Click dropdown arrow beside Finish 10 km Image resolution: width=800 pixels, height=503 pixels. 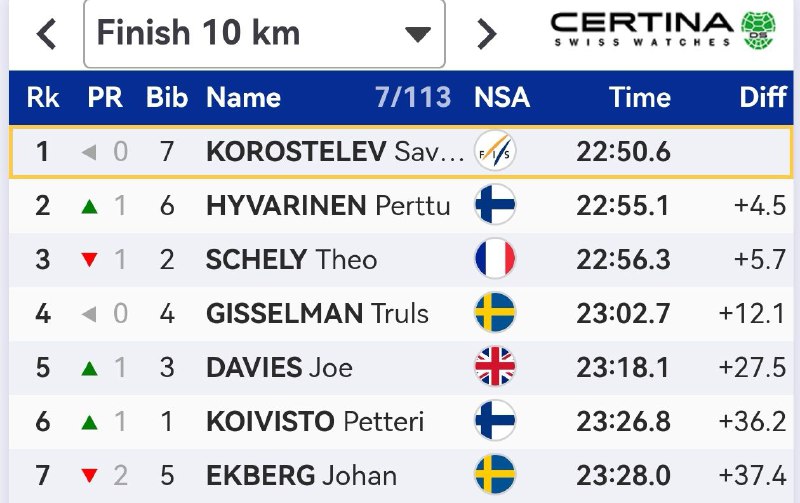[x=418, y=35]
